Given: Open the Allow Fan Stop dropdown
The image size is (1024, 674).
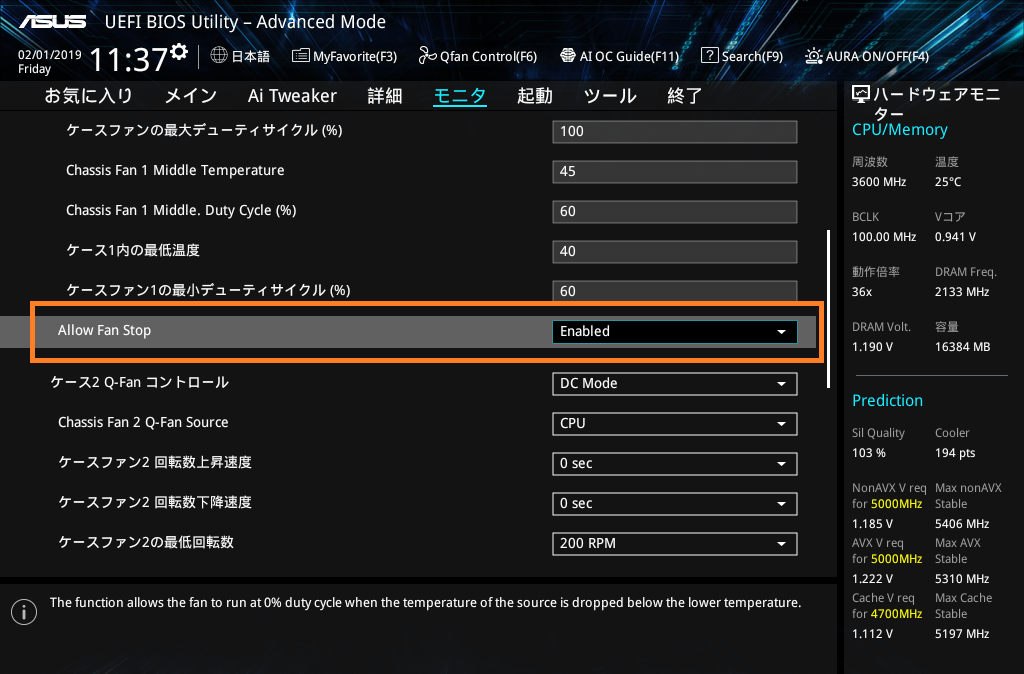Looking at the screenshot, I should [675, 332].
